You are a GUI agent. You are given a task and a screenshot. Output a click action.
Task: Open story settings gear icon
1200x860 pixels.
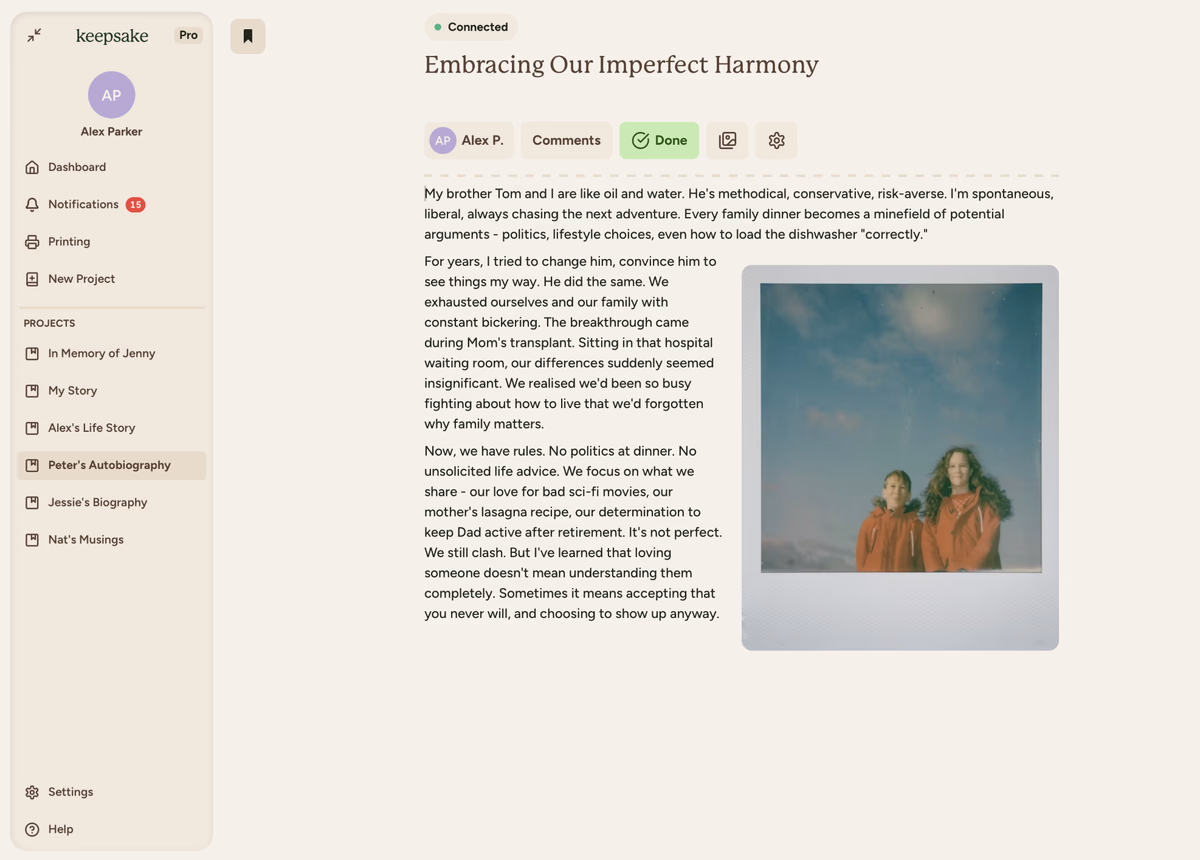tap(776, 140)
